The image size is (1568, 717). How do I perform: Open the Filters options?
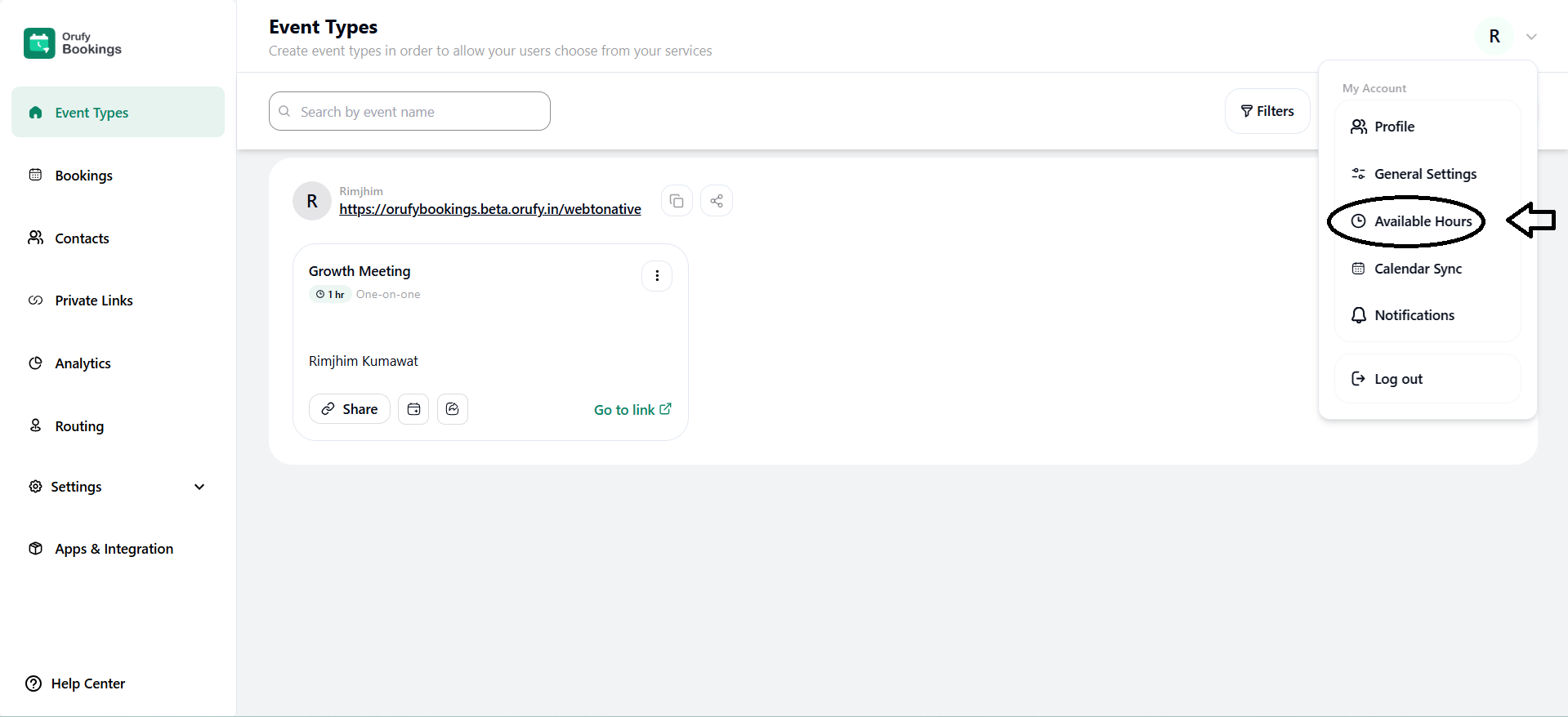(x=1267, y=111)
